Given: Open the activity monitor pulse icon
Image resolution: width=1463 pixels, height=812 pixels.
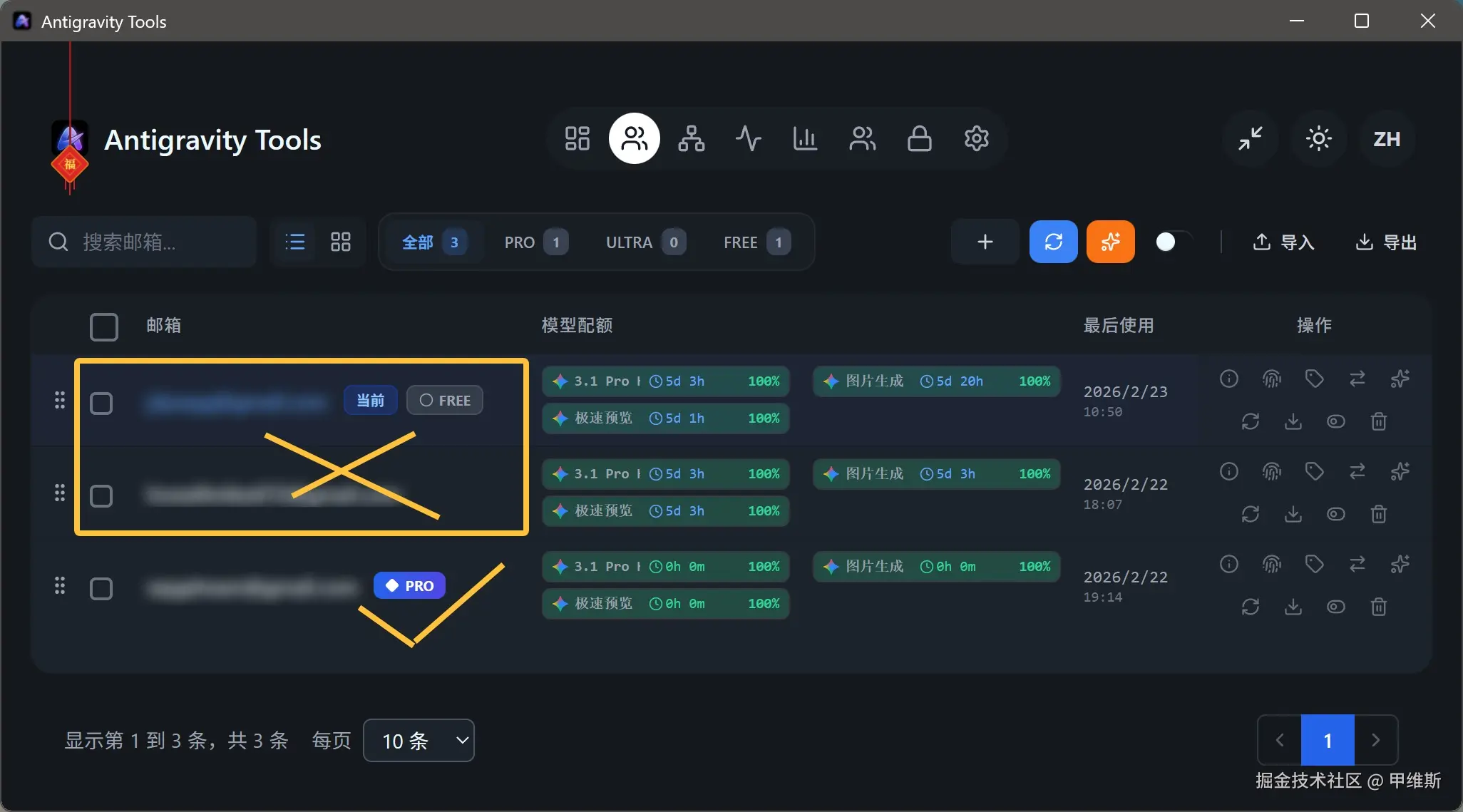Looking at the screenshot, I should (748, 138).
